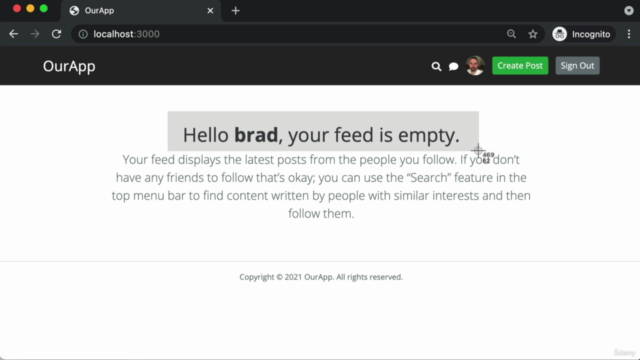Open the Incognito profile indicator

click(582, 34)
